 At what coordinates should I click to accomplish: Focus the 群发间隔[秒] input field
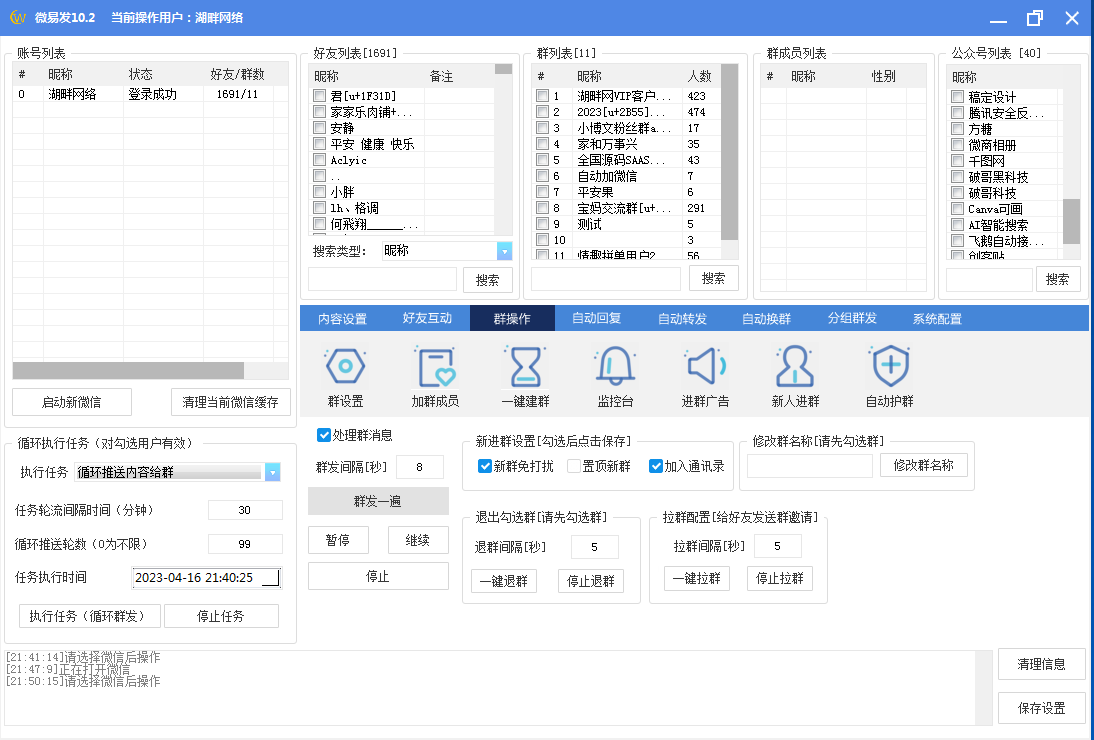click(x=419, y=467)
